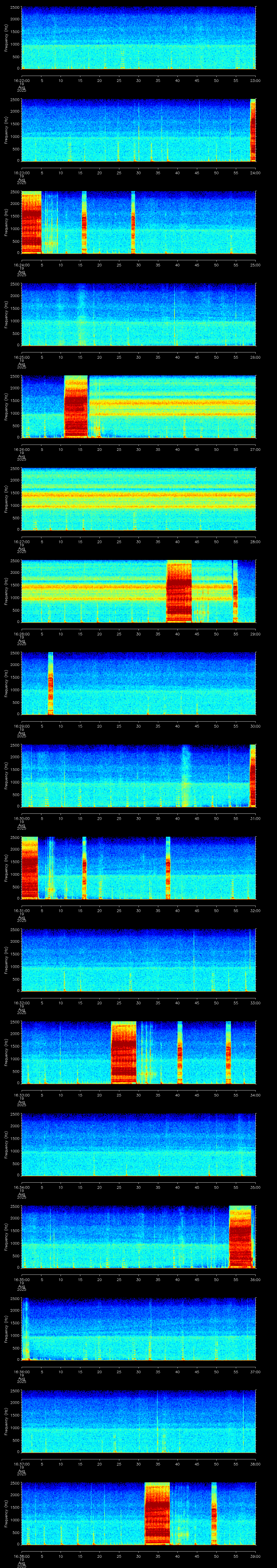
Task: Click the narrow red burst in the 16:29:00 spectrogram
Action: click(x=51, y=683)
